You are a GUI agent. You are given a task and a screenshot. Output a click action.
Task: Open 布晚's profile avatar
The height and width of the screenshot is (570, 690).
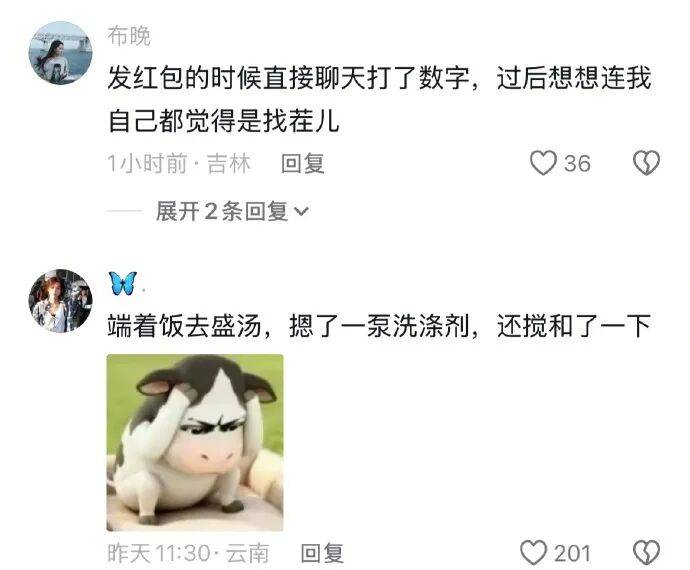60,53
